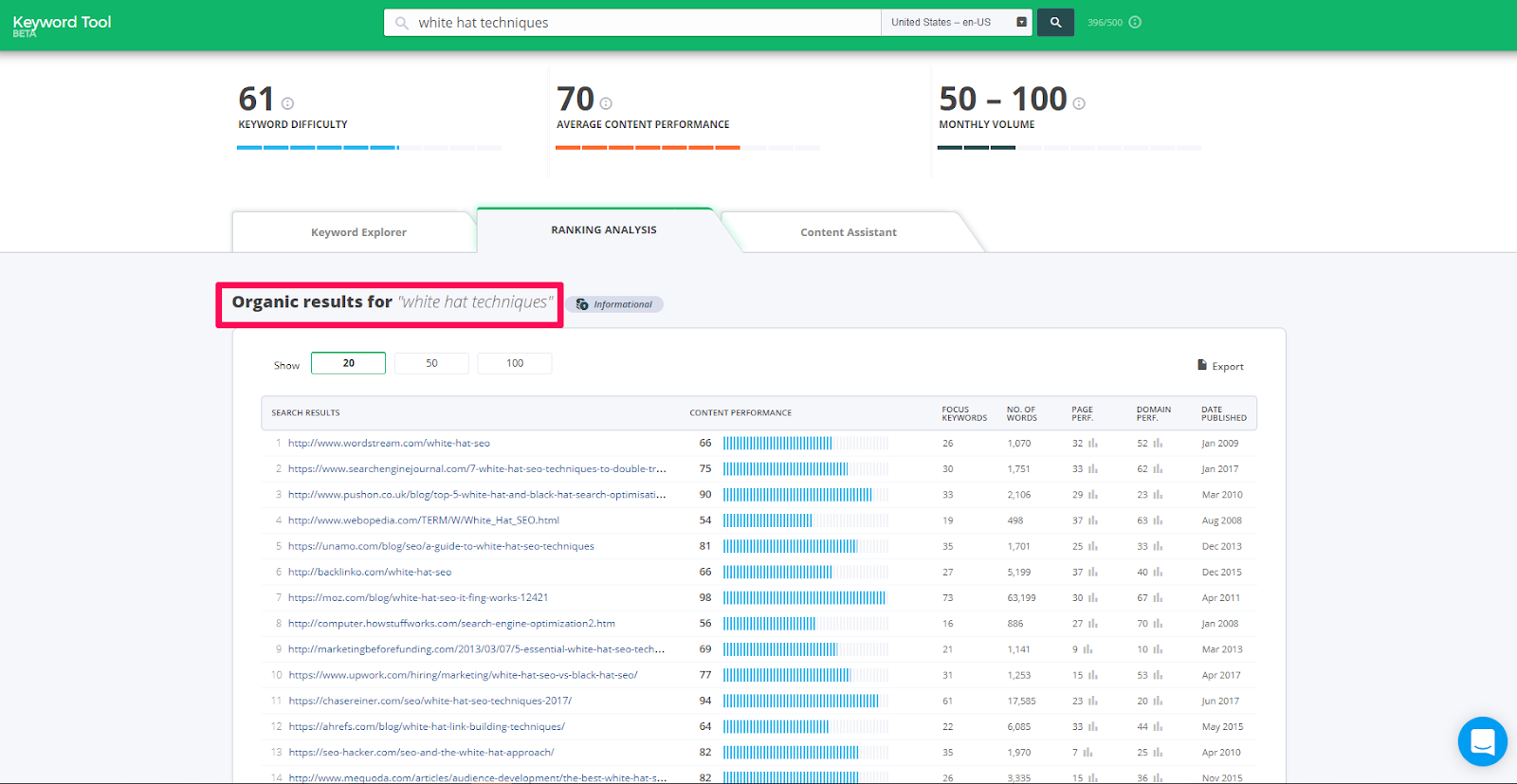Click word count 63,199 in moz row
Viewport: 1517px width, 784px height.
pos(1021,598)
